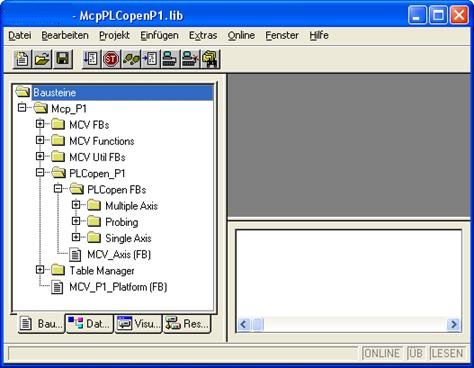Expand the MCV FBs node
474x368 pixels.
(40, 124)
